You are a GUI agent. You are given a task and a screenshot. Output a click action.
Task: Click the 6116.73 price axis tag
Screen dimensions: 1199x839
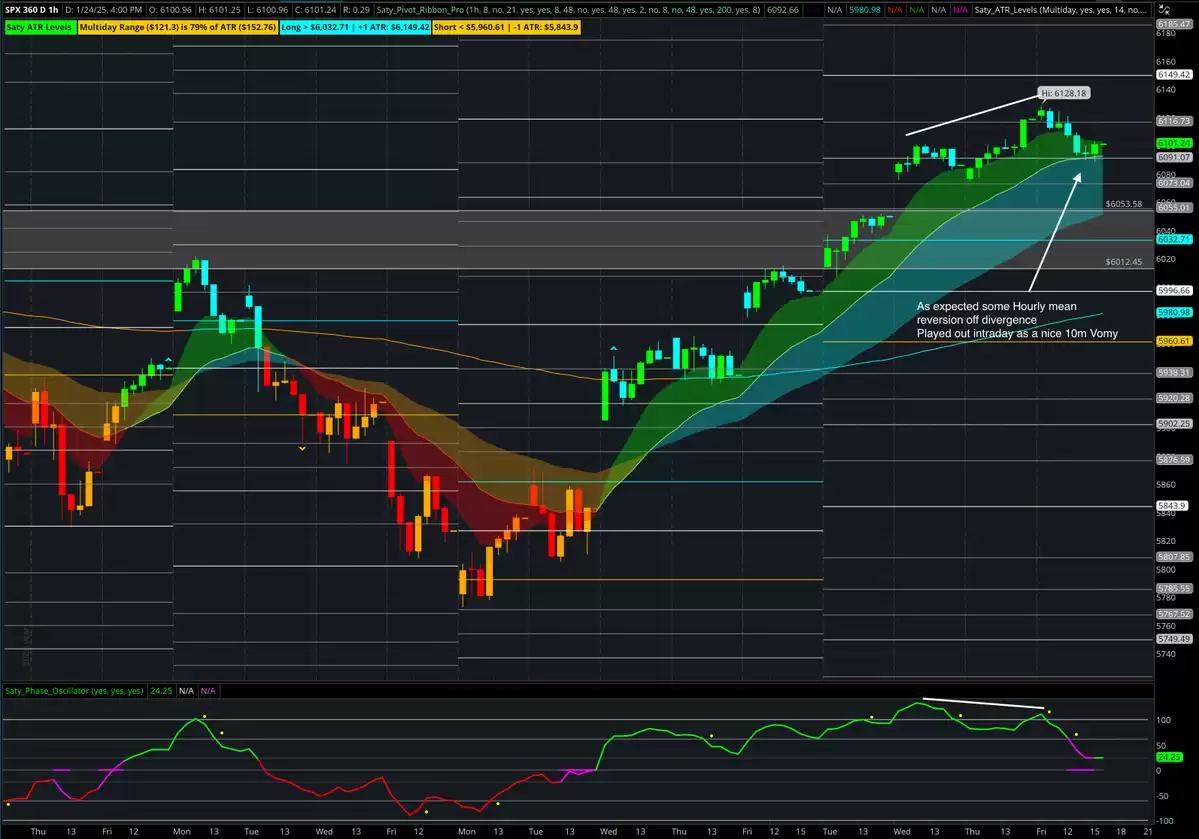click(x=1174, y=121)
